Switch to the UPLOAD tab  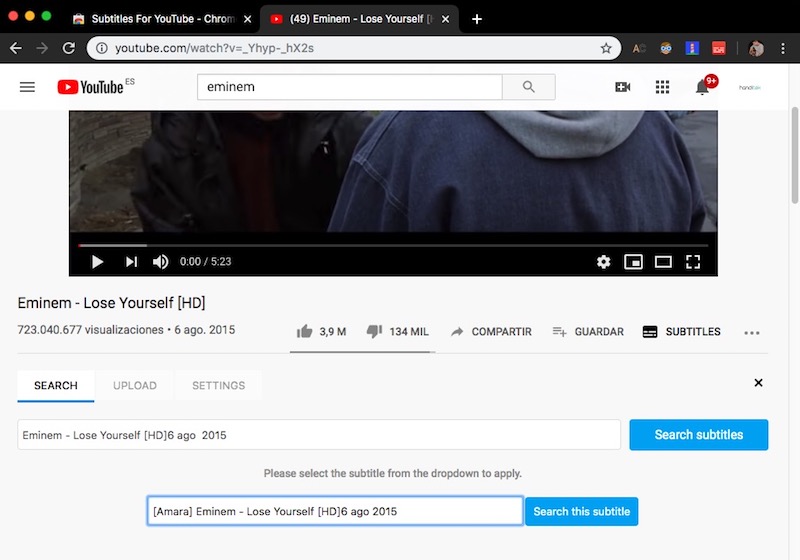(x=134, y=386)
